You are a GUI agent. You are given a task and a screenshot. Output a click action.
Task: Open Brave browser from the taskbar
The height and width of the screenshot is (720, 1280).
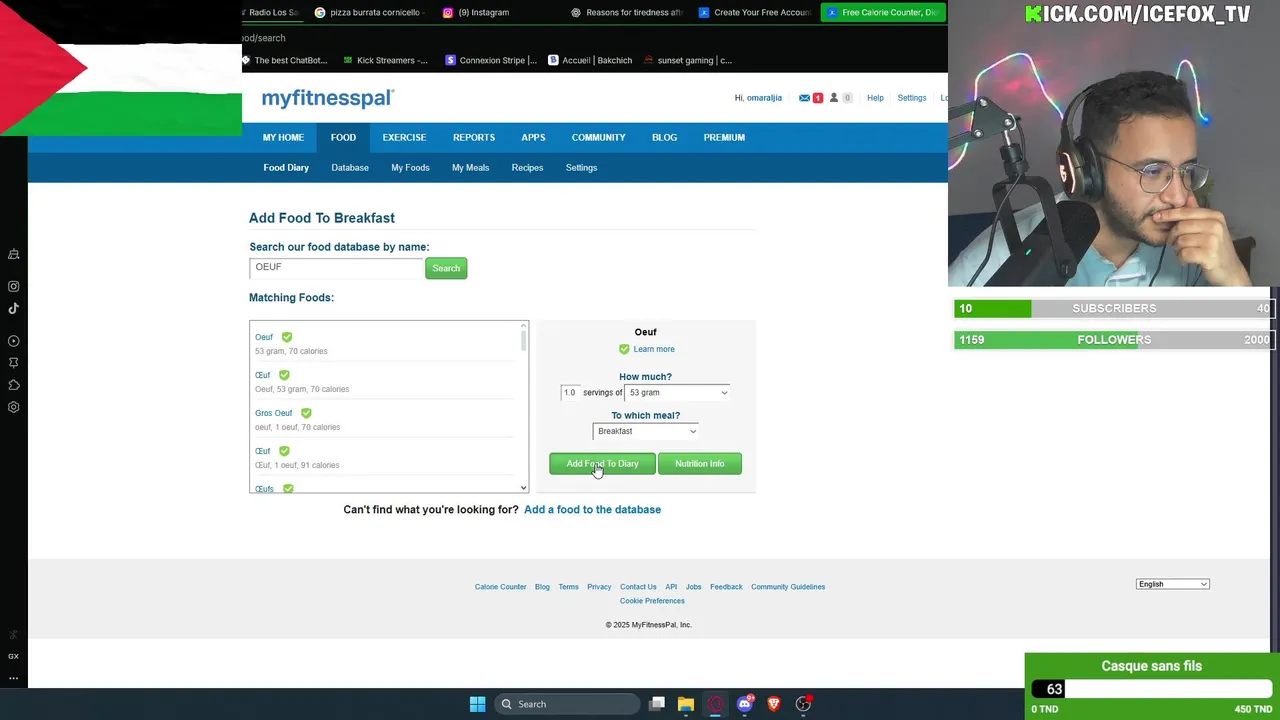(x=773, y=704)
